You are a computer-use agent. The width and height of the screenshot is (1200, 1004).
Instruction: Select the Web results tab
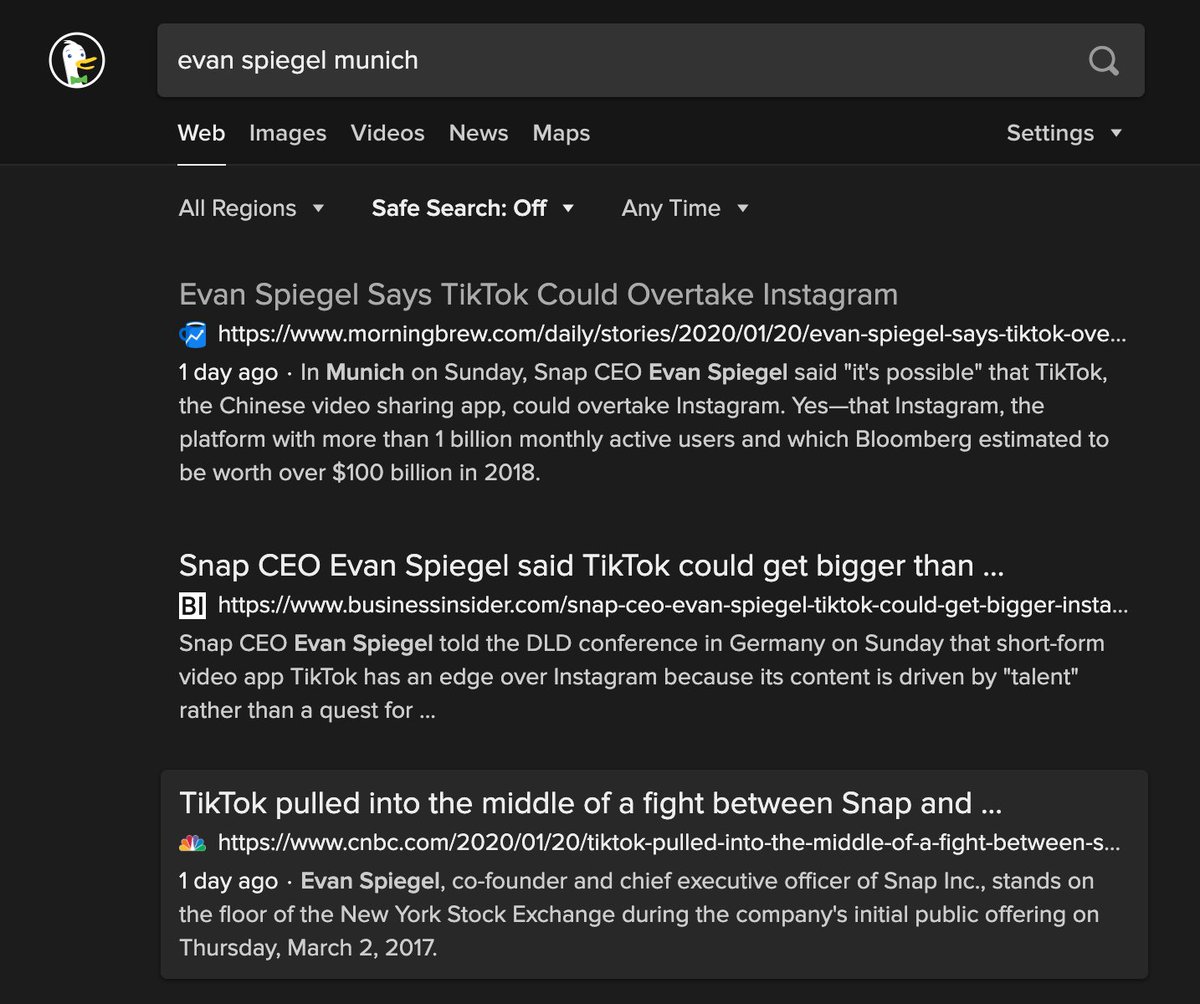coord(201,133)
